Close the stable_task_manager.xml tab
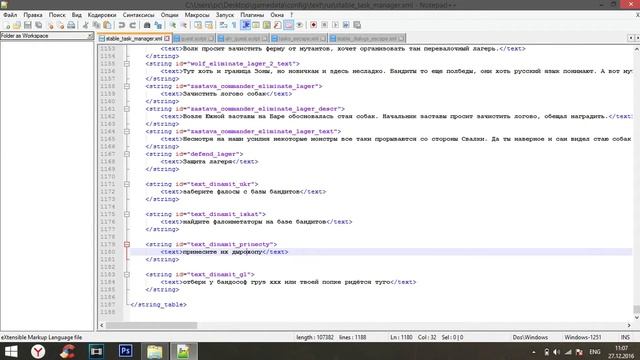Image resolution: width=640 pixels, height=360 pixels. point(167,38)
